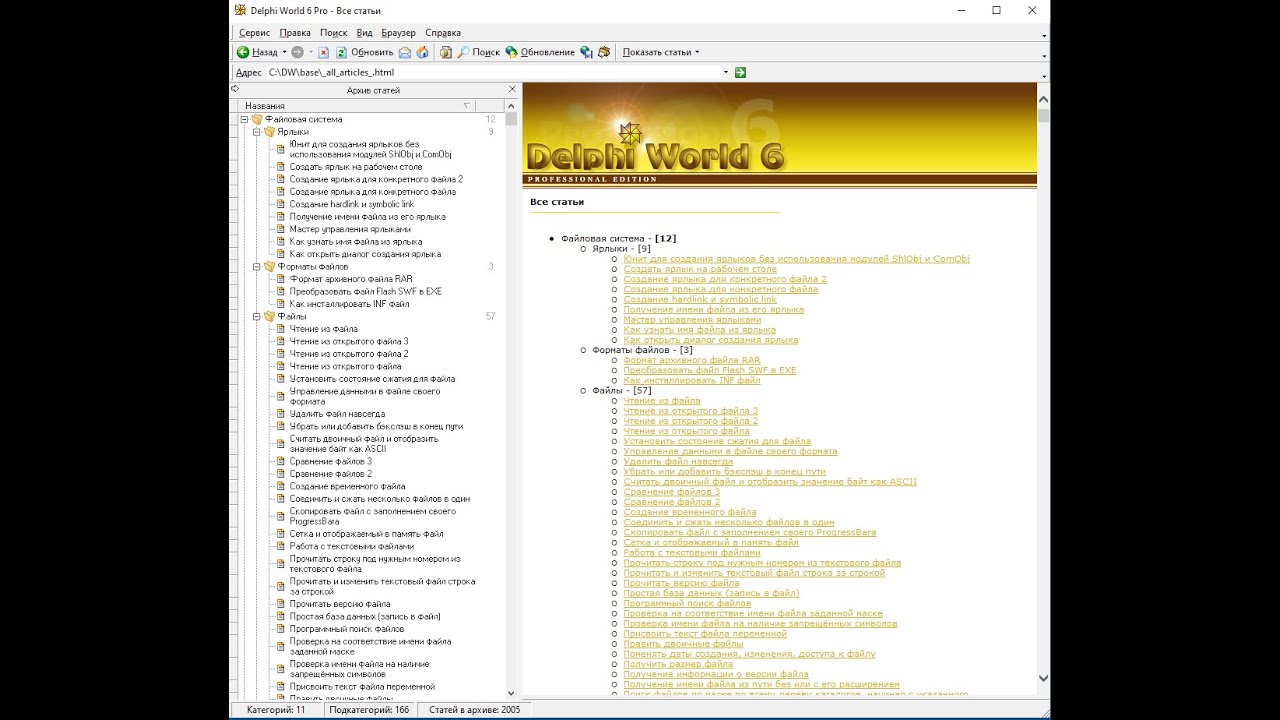Open the Показать статьи dropdown
1280x720 pixels.
[x=660, y=52]
